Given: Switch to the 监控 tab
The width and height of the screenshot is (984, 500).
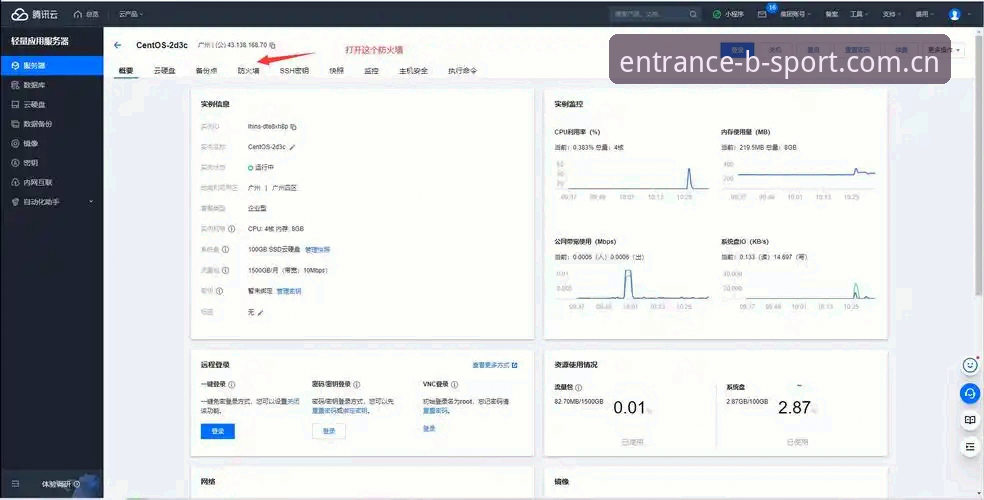Looking at the screenshot, I should [x=372, y=71].
